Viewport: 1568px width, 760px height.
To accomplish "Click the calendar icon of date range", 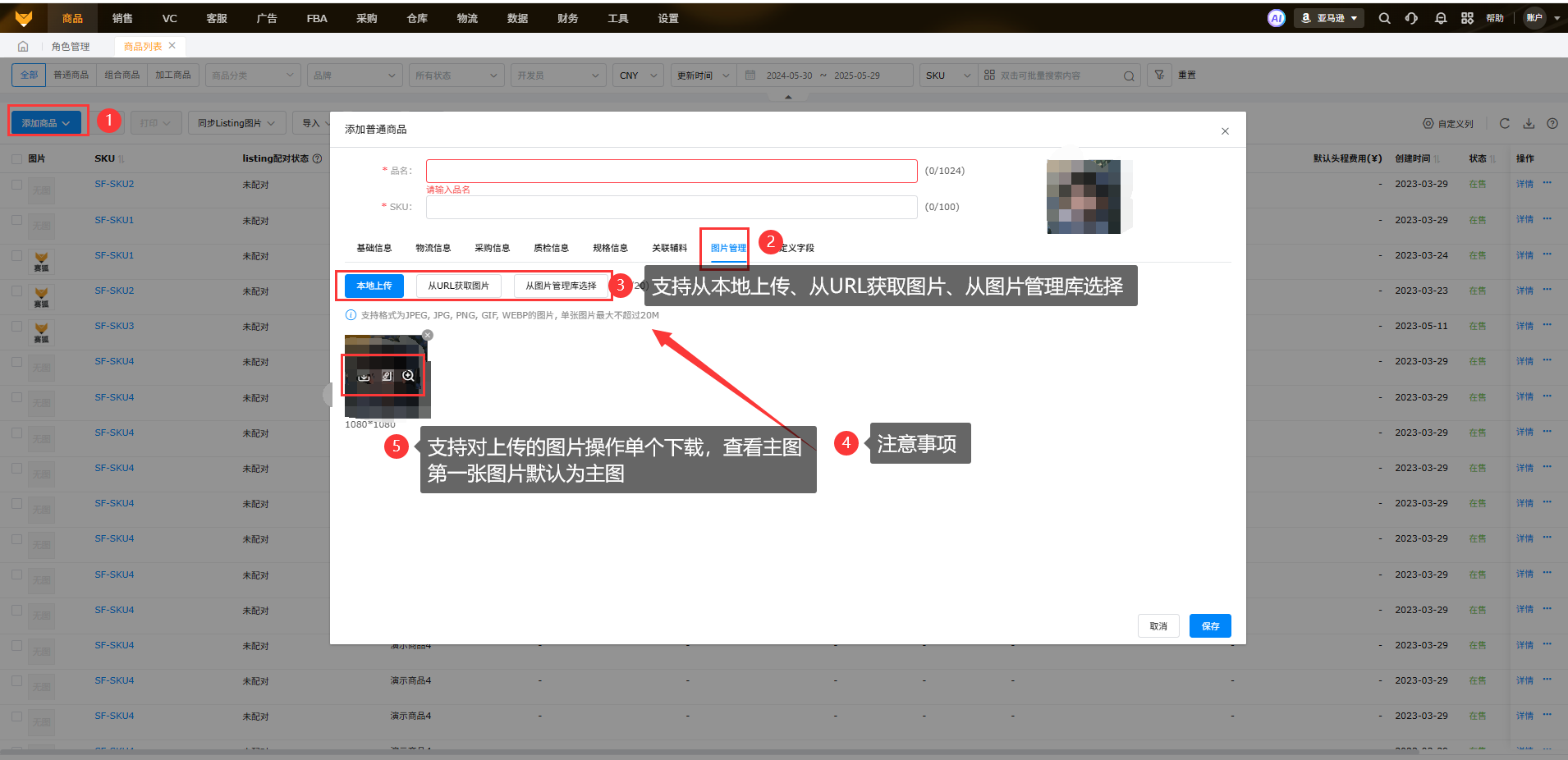I will pyautogui.click(x=750, y=75).
